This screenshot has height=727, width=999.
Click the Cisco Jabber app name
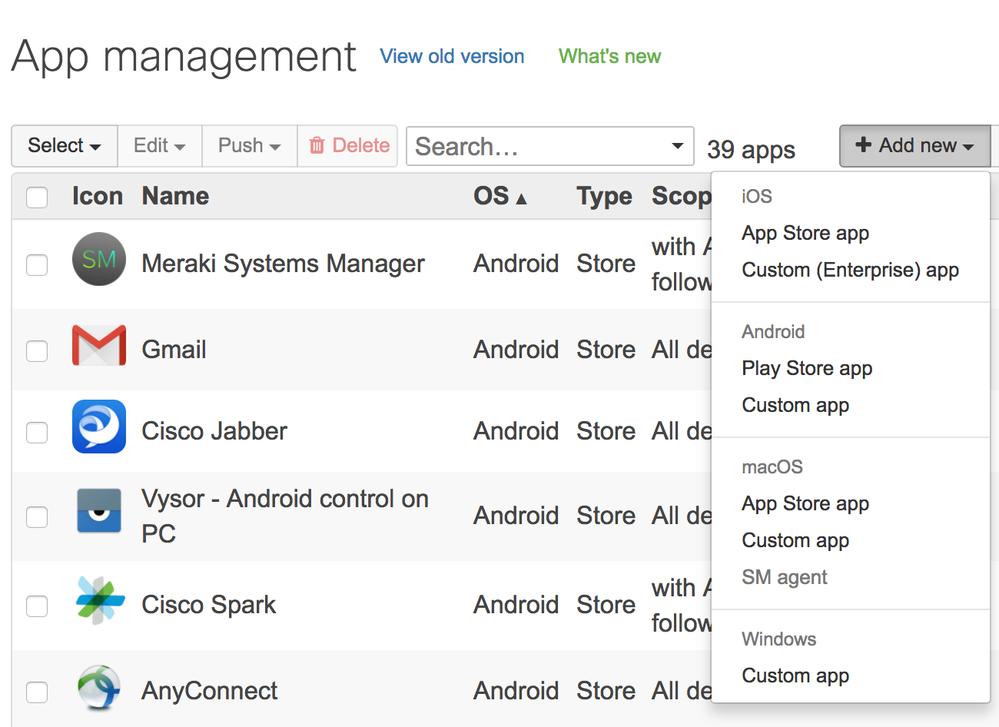[x=214, y=431]
